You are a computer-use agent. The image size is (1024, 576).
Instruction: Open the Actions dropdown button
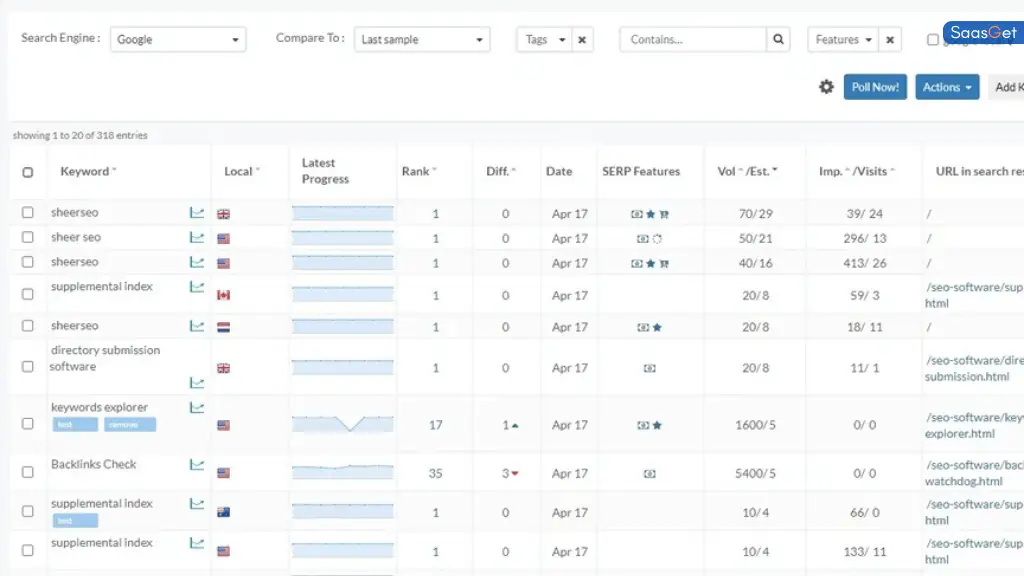click(947, 87)
